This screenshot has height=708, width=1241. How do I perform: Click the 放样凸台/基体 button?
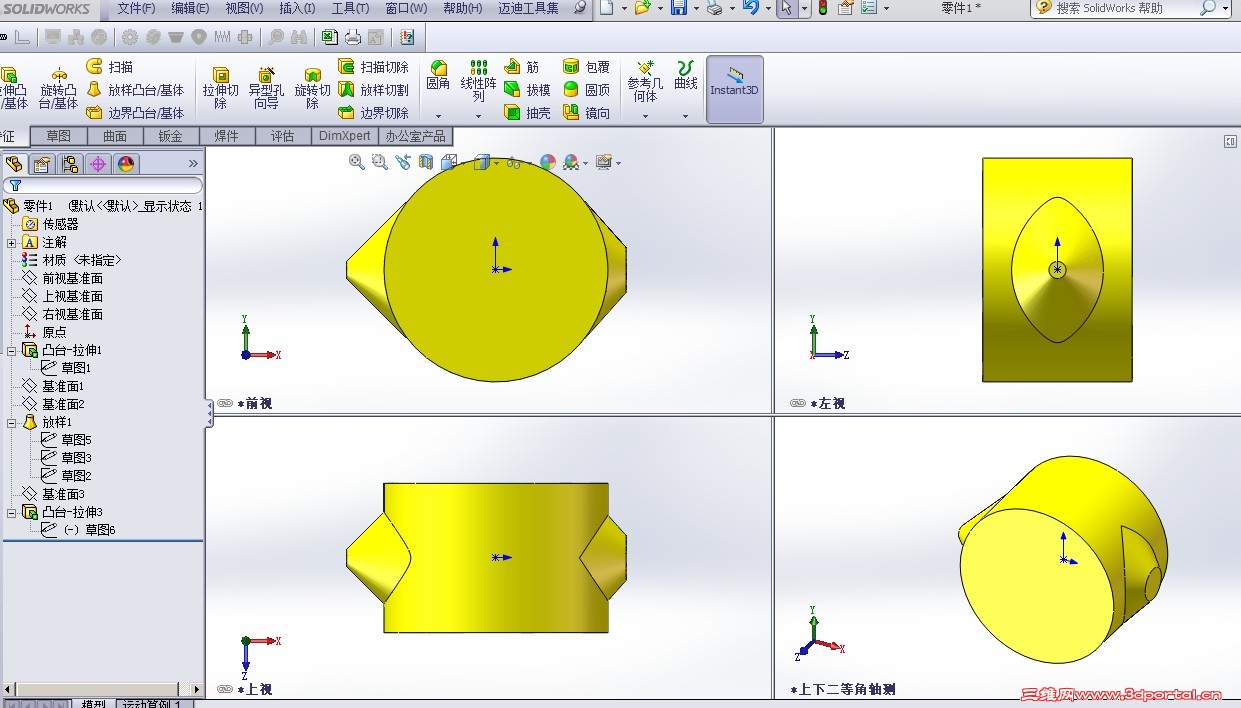[135, 90]
